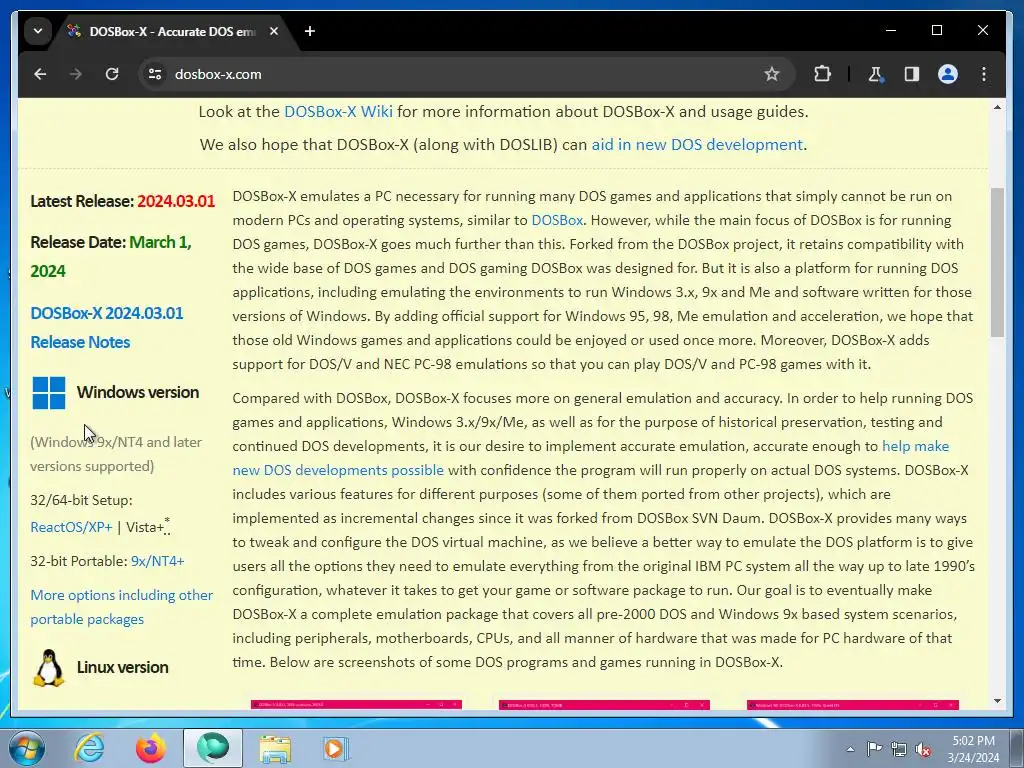Go back to the previous page

tap(40, 74)
